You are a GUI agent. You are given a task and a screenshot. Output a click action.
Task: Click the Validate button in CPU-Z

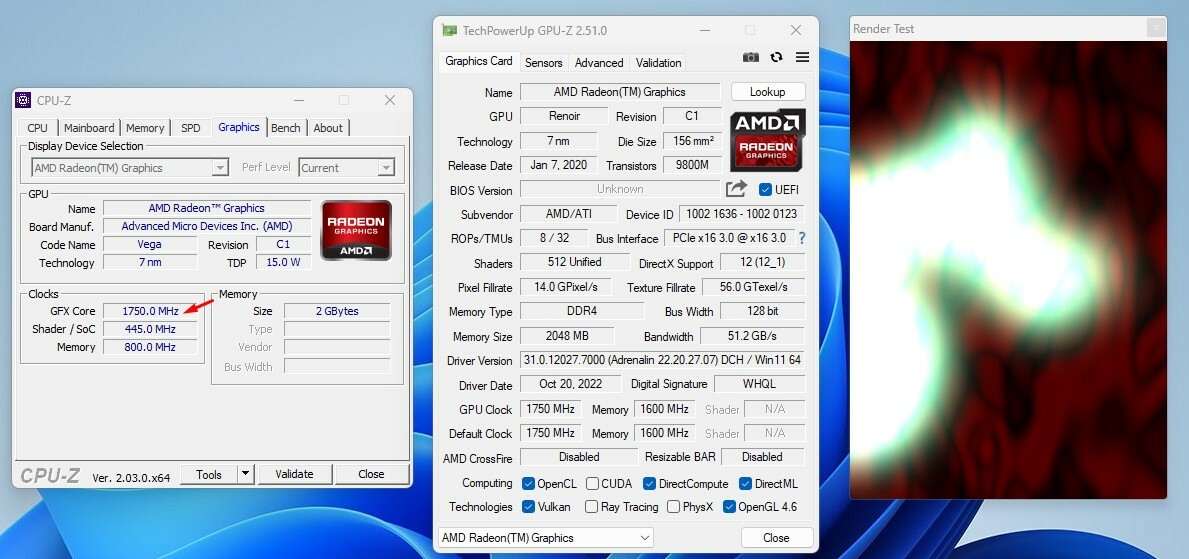(x=294, y=474)
